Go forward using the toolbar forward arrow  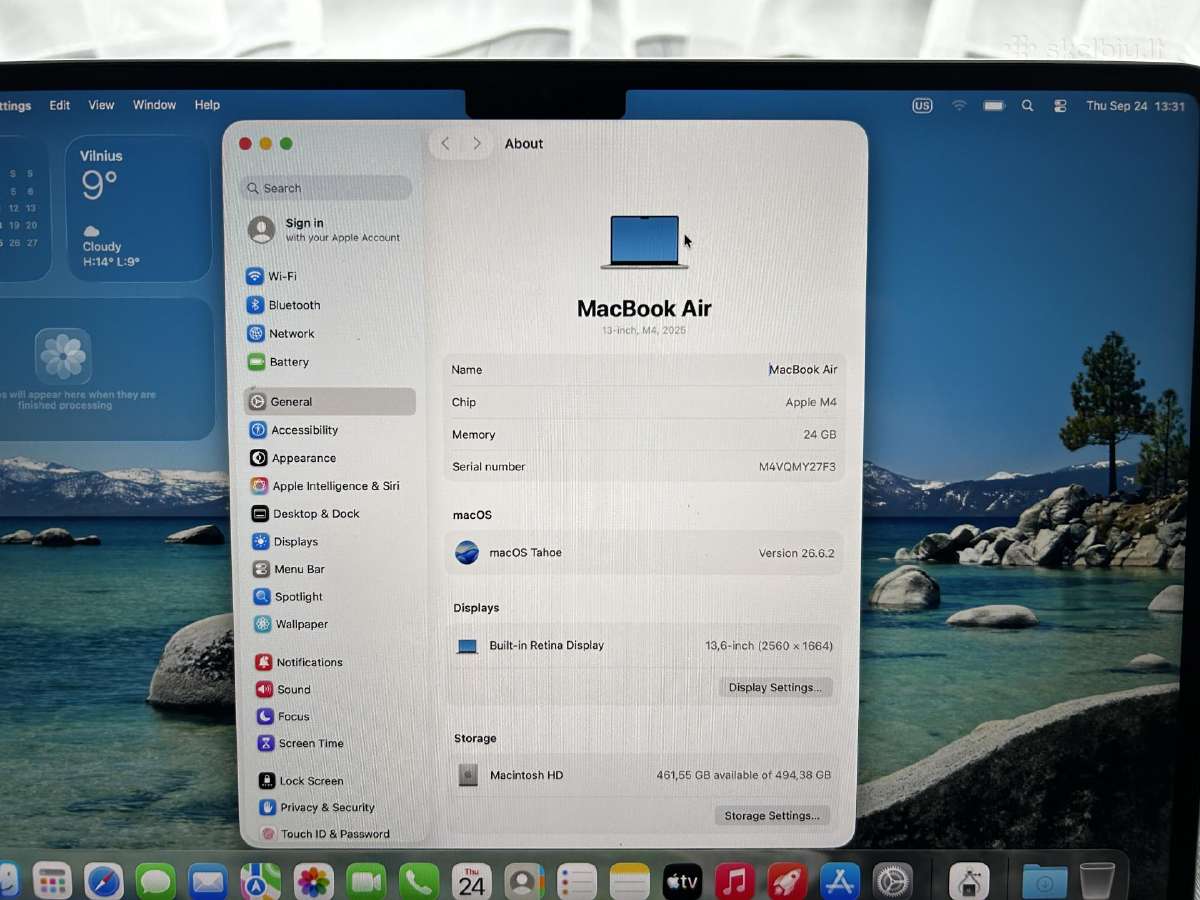[477, 144]
